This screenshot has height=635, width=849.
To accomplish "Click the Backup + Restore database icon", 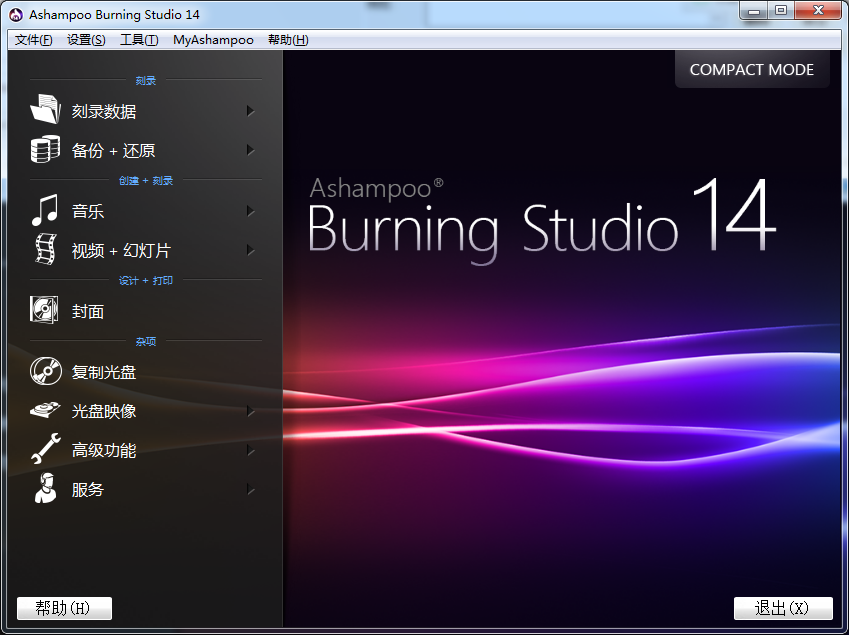I will (45, 150).
